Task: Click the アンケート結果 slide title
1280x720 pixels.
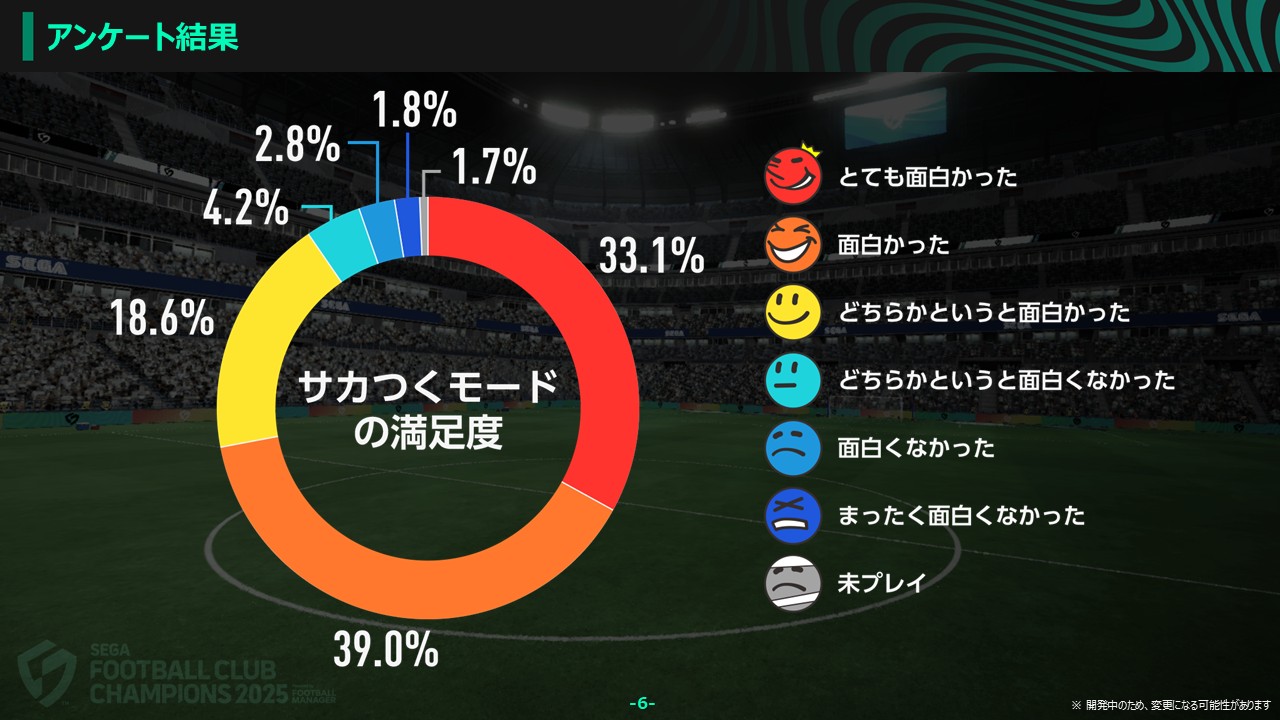Action: 142,37
